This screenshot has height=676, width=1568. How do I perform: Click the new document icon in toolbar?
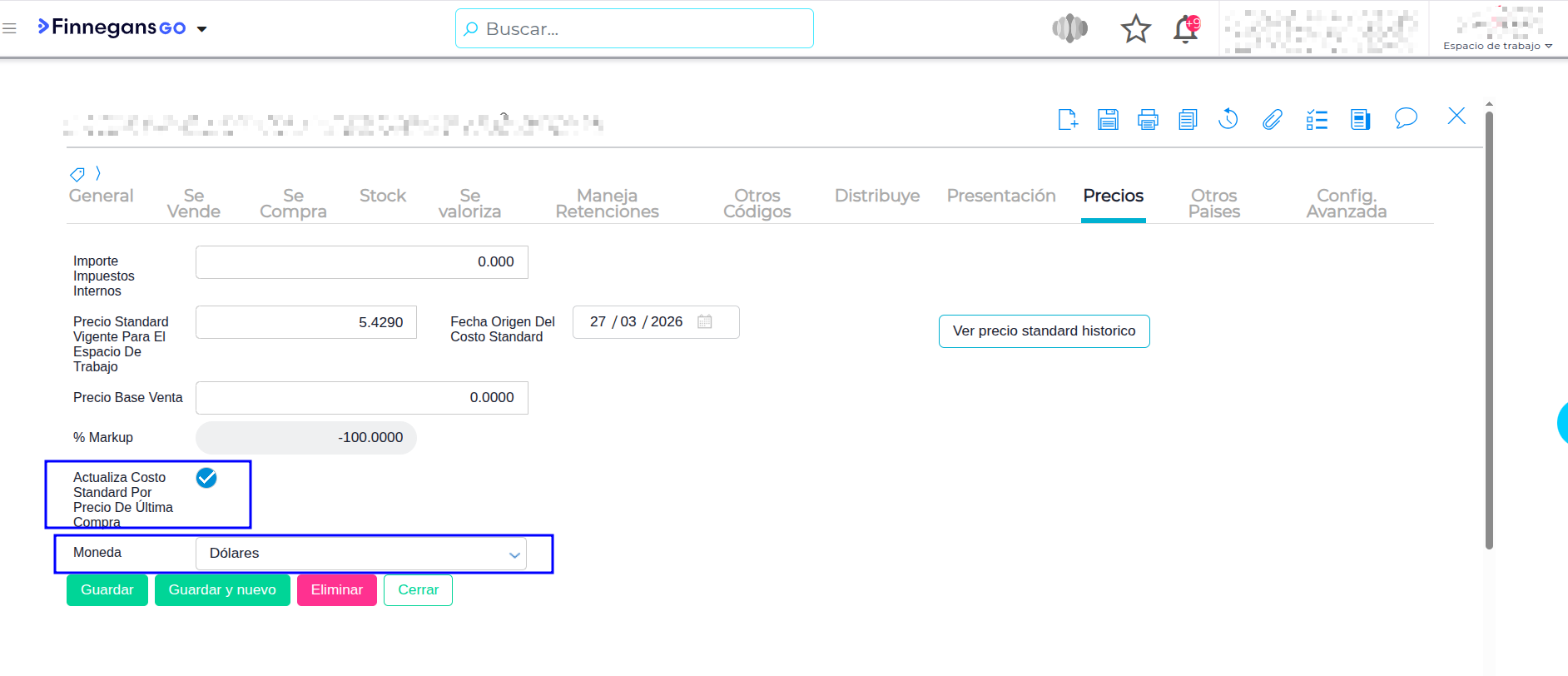pos(1068,120)
